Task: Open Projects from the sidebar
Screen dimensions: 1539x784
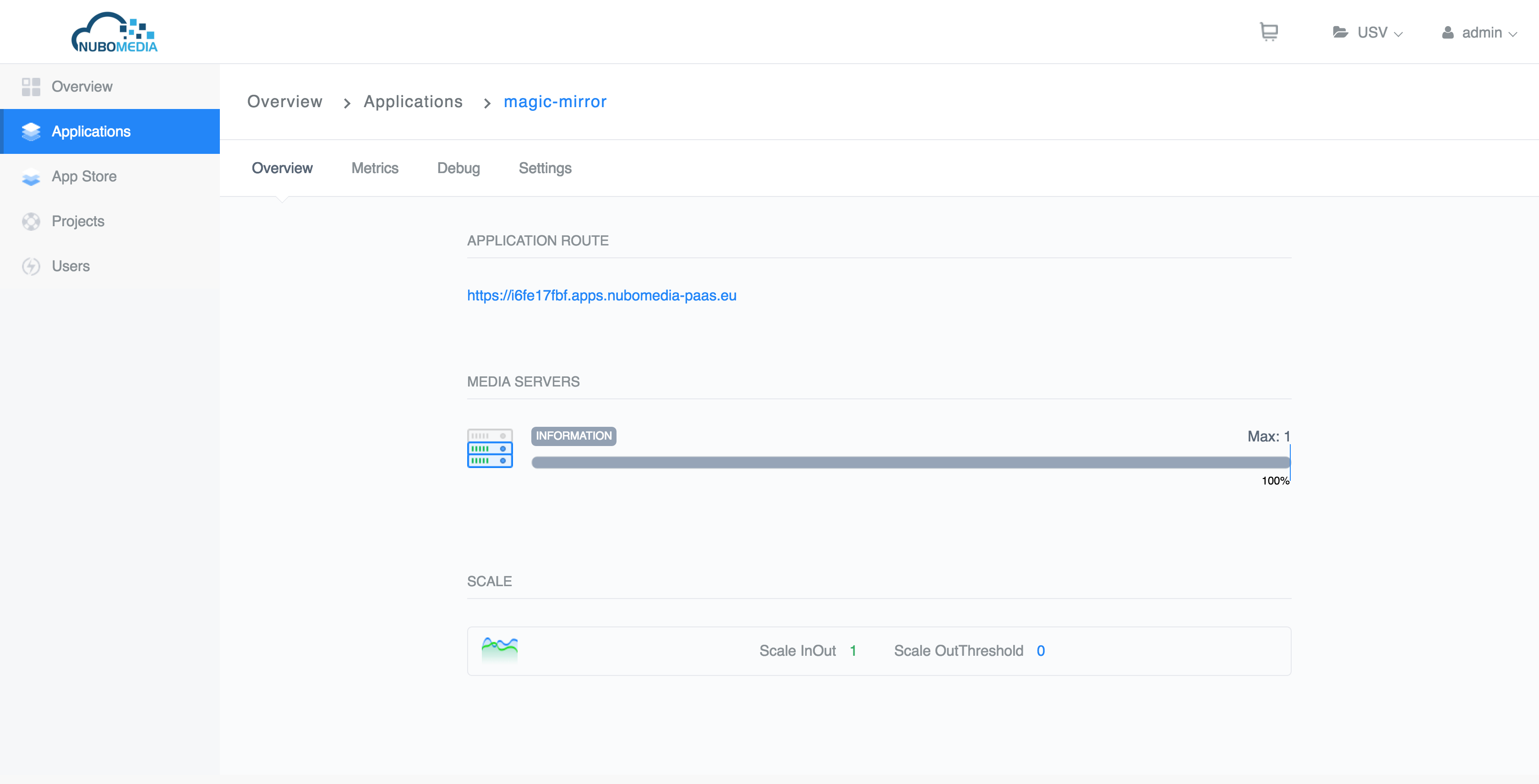Action: coord(110,222)
